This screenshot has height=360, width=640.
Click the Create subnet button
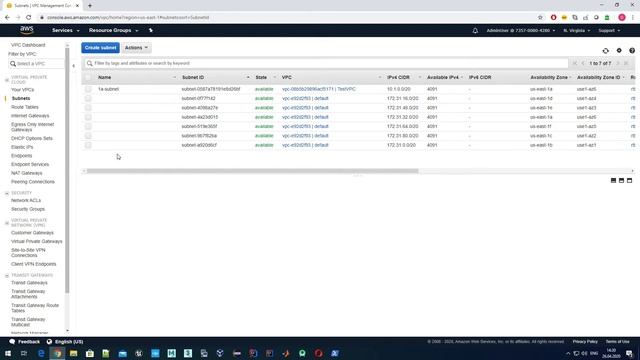pos(100,48)
